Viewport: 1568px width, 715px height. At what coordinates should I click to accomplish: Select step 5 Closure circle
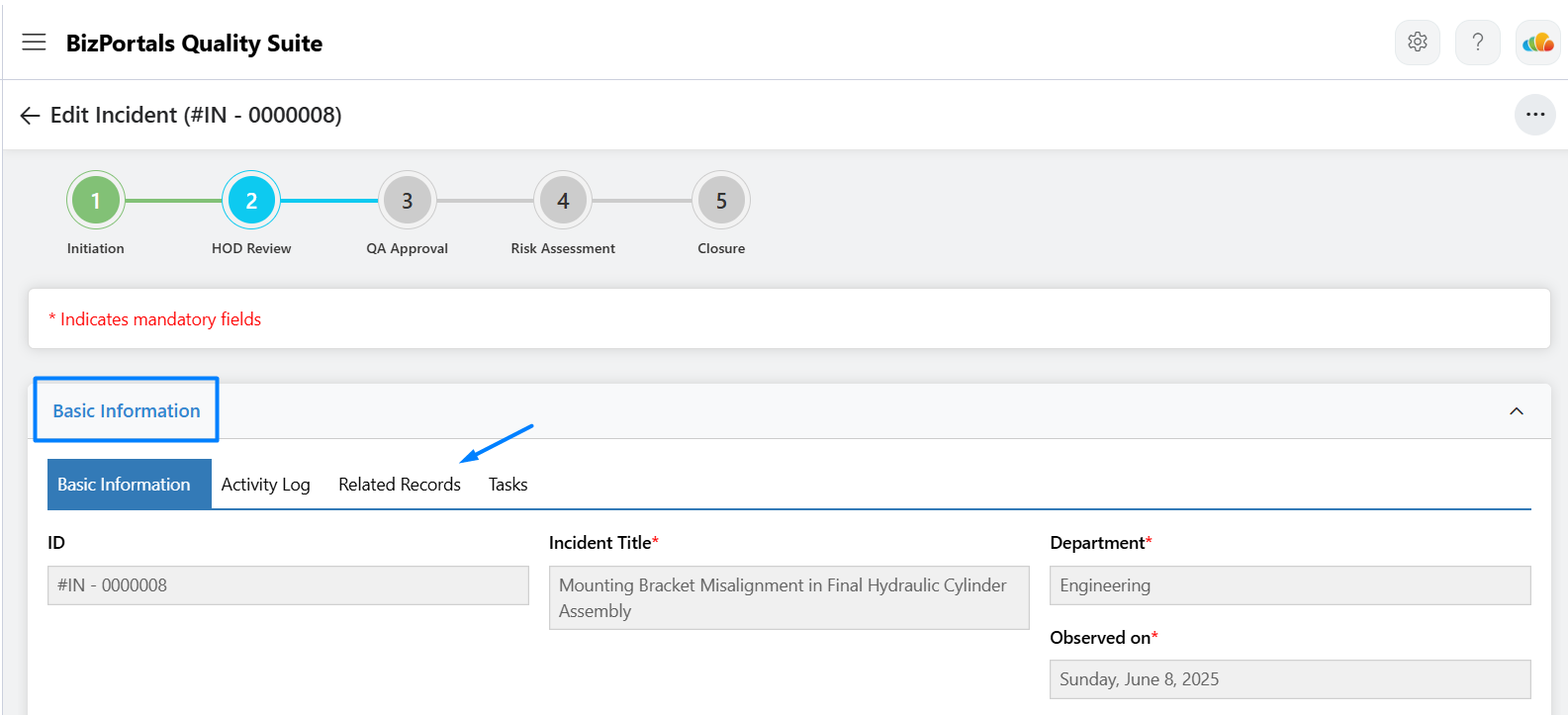coord(721,201)
